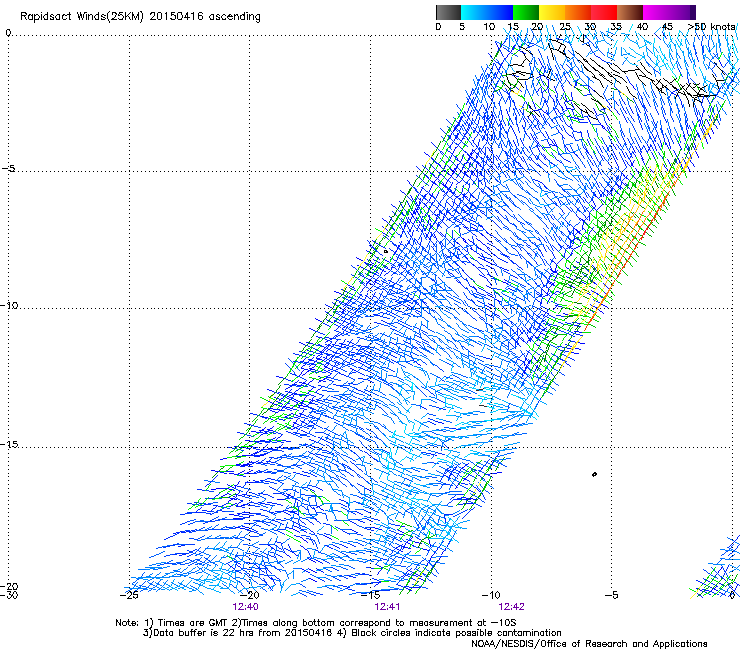Image resolution: width=740 pixels, height=650 pixels.
Task: Click the purple time label 12:41
Action: point(387,607)
